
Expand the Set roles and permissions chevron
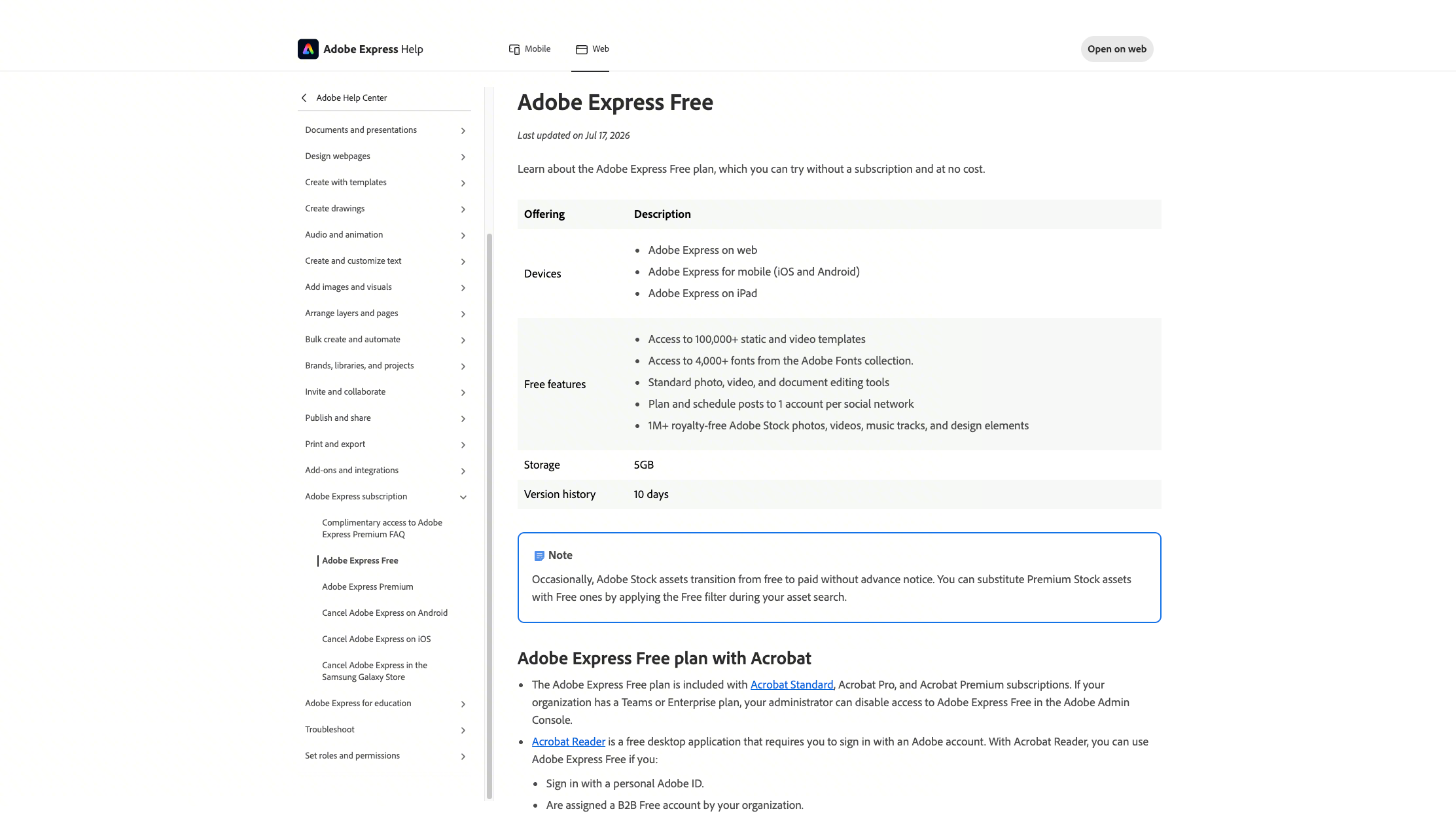[463, 757]
